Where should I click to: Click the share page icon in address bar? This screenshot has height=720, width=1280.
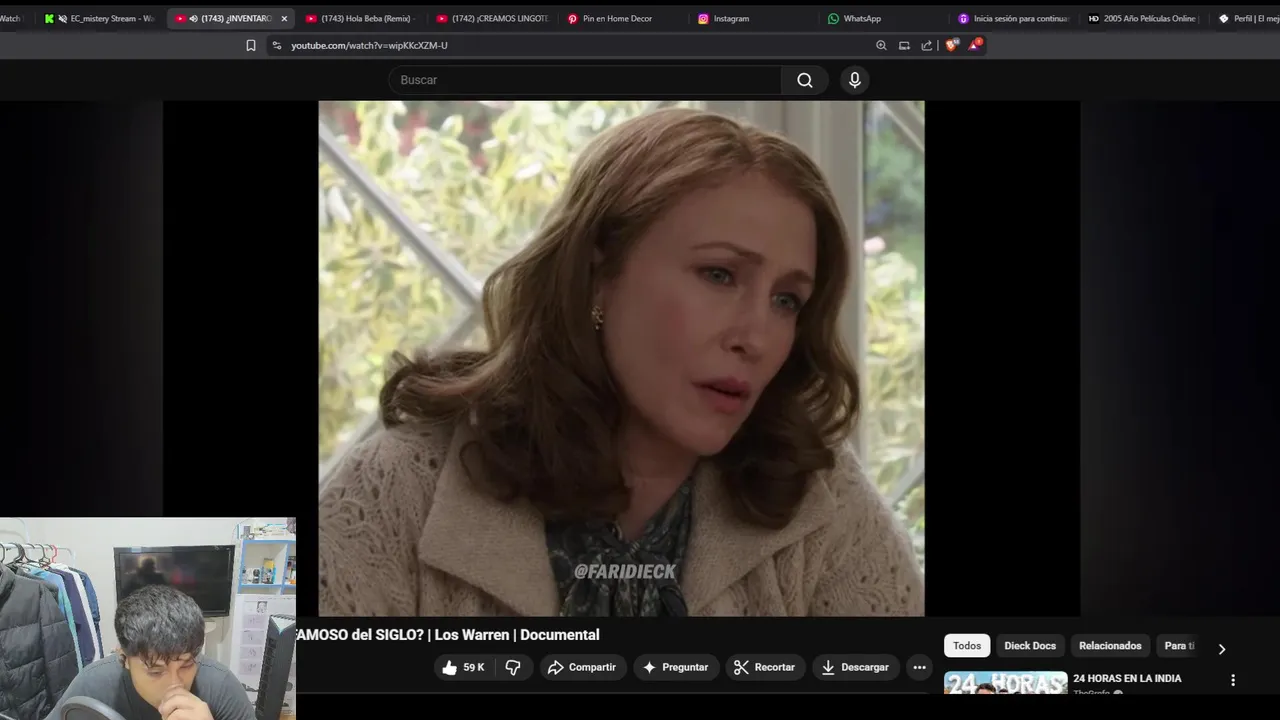click(x=927, y=45)
